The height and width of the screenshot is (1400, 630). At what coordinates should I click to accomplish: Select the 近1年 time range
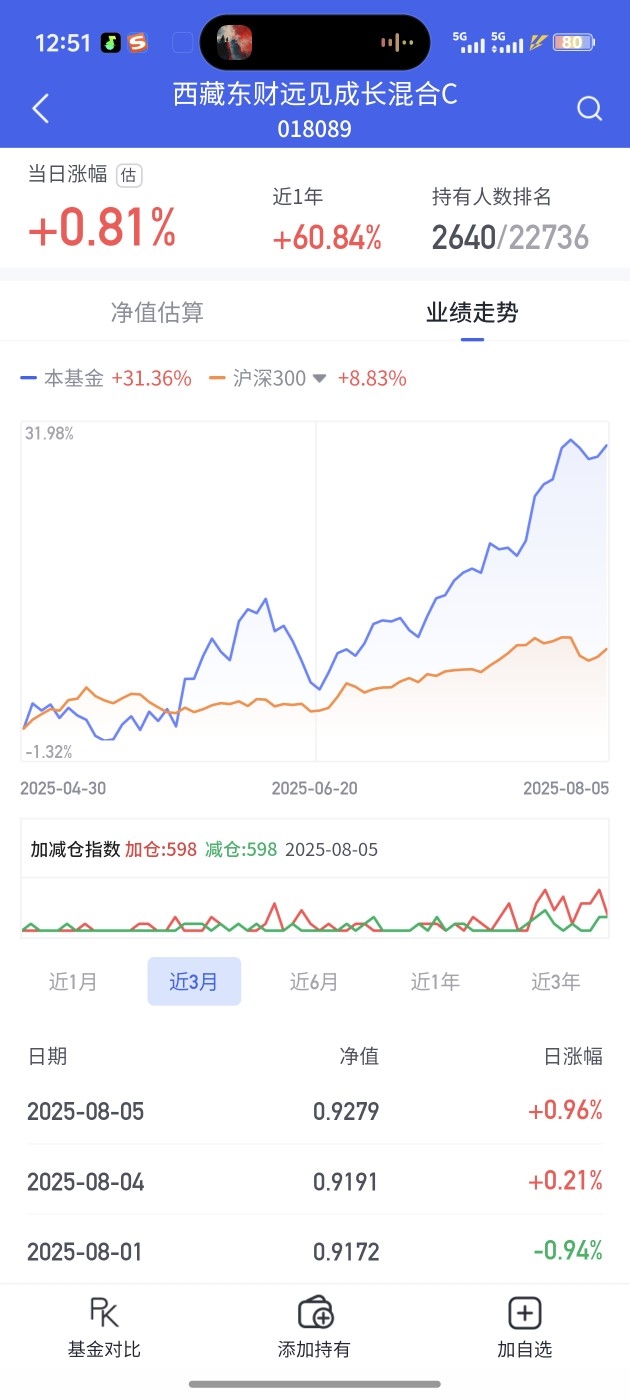tap(435, 981)
